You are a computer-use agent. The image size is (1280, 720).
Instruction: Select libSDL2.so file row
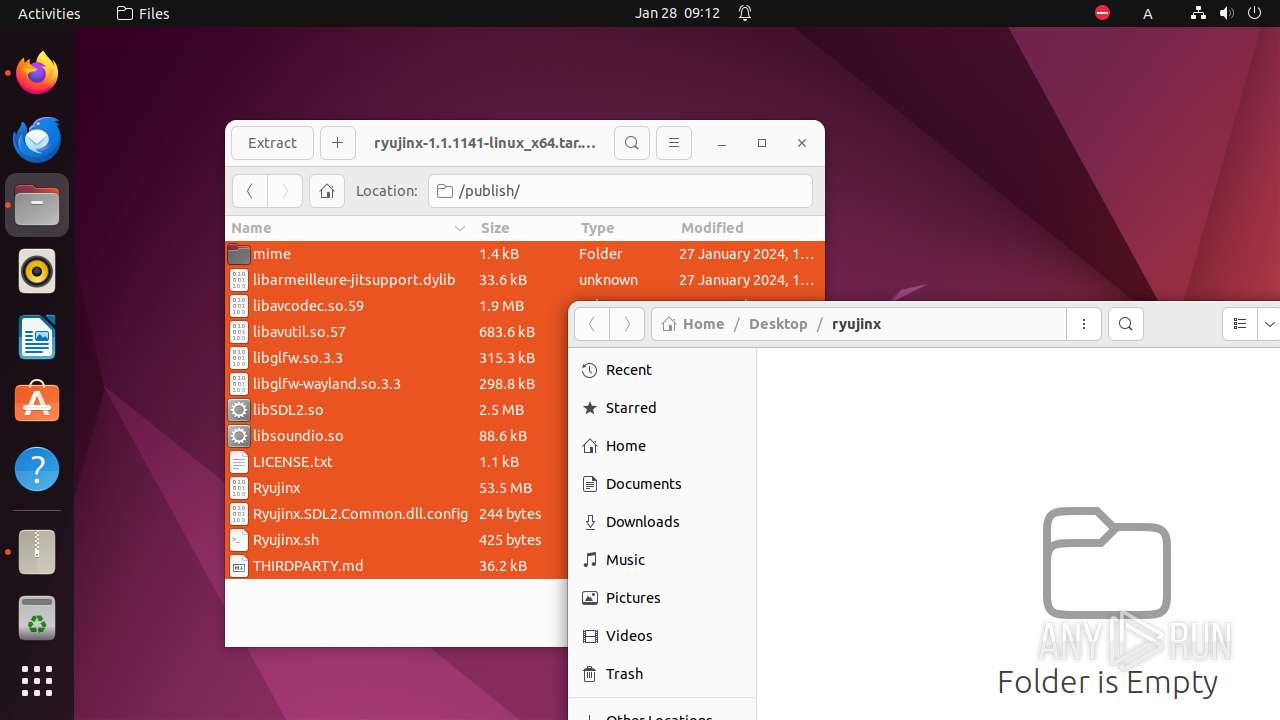pos(397,410)
